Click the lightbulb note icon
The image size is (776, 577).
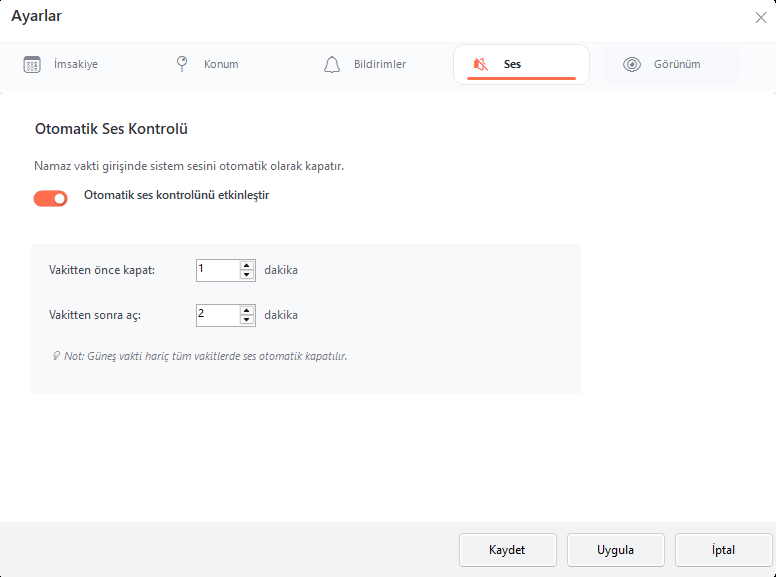(56, 356)
